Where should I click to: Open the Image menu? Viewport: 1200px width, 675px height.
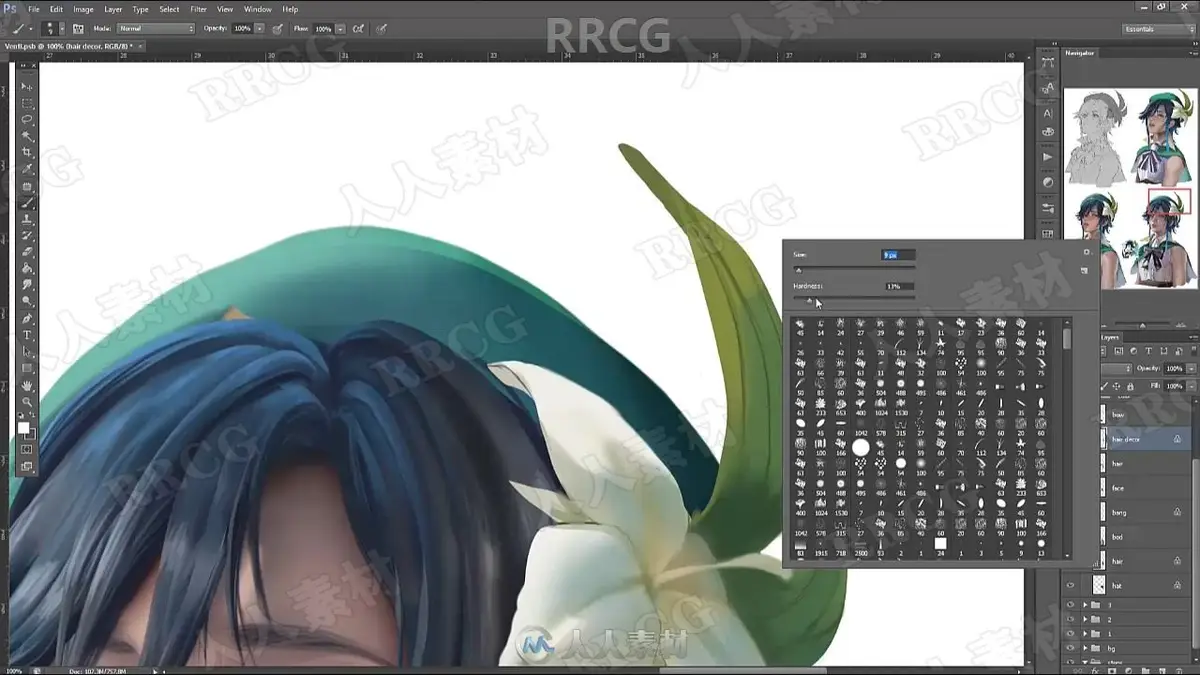pos(83,9)
